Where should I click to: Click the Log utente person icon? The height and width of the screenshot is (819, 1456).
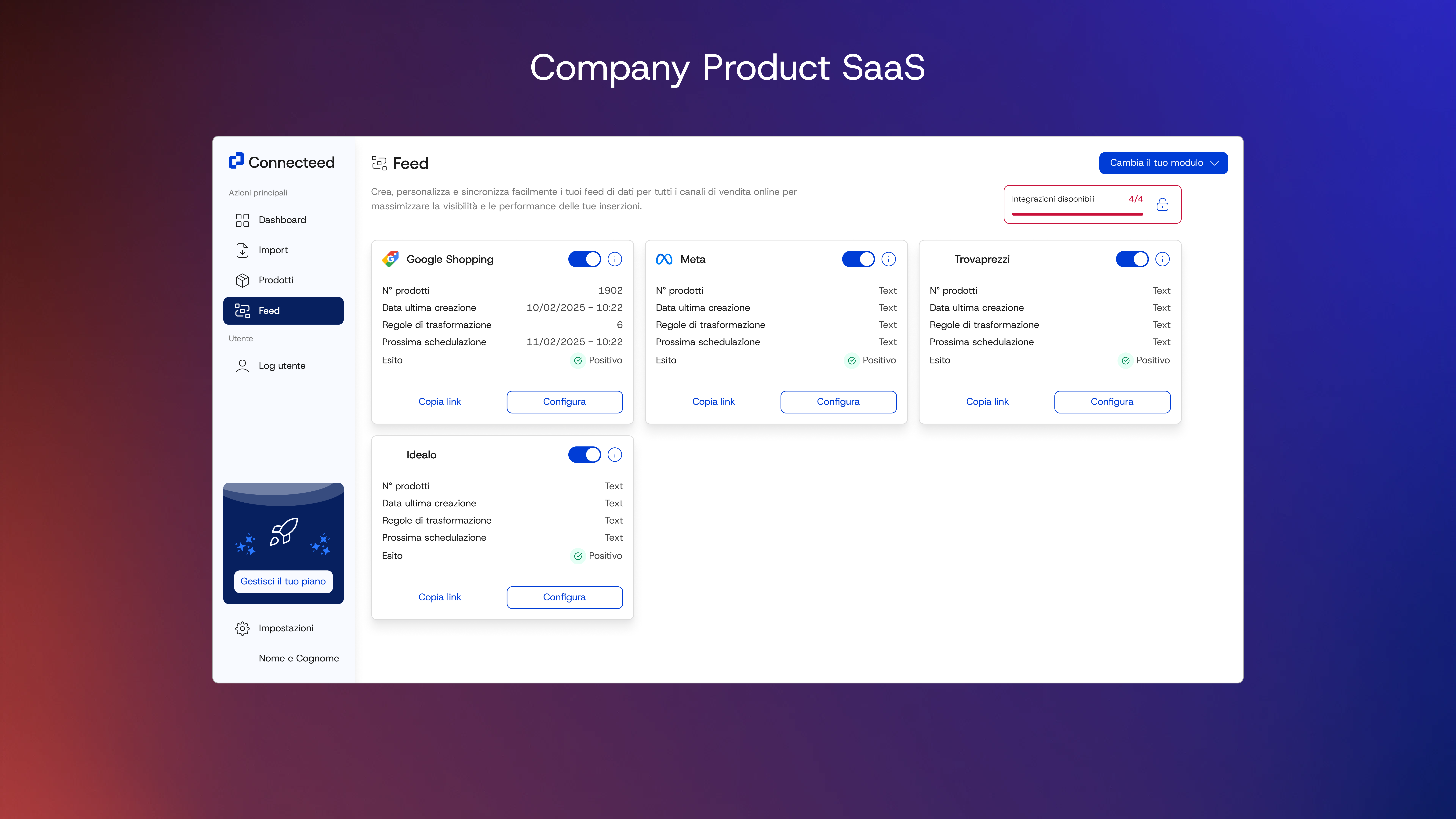[242, 366]
